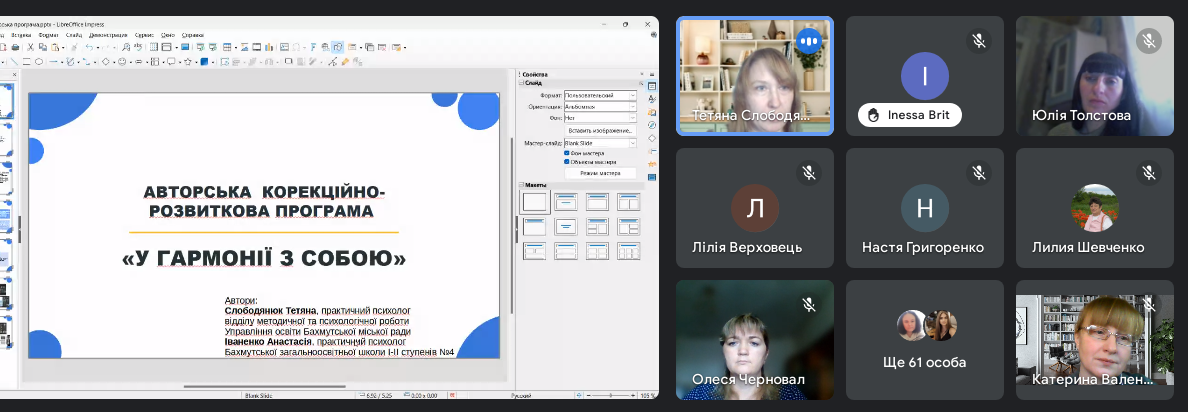The width and height of the screenshot is (1188, 412).
Task: Open the paste options dropdown arrow
Action: (63, 47)
